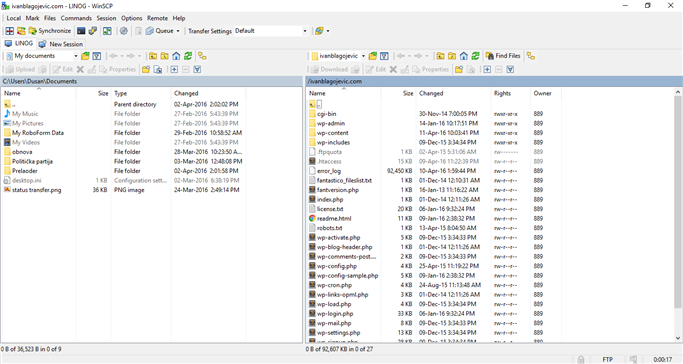
Task: Expand the My documents local drive dropdown
Action: (x=75, y=56)
